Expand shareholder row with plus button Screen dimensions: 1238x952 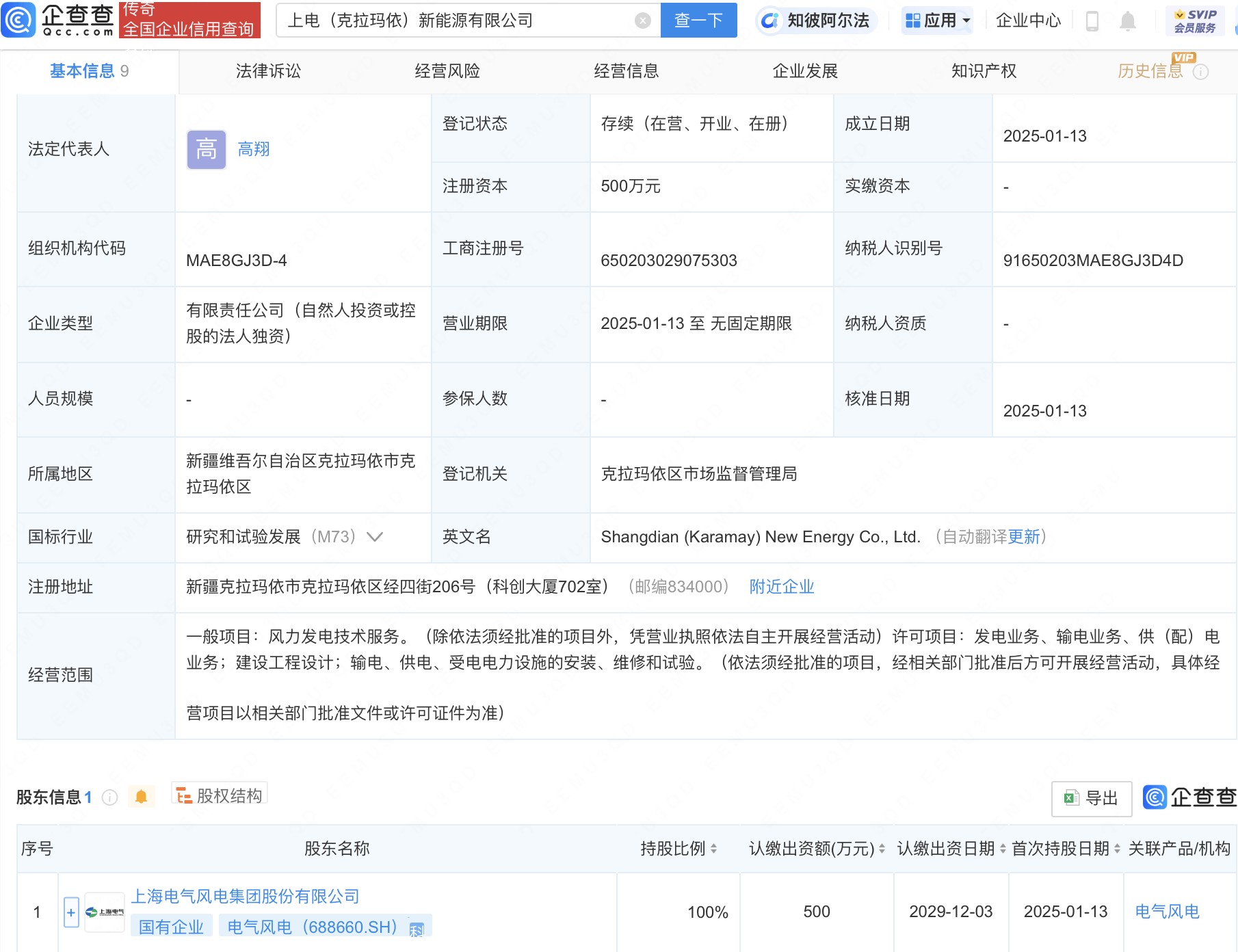coord(71,912)
